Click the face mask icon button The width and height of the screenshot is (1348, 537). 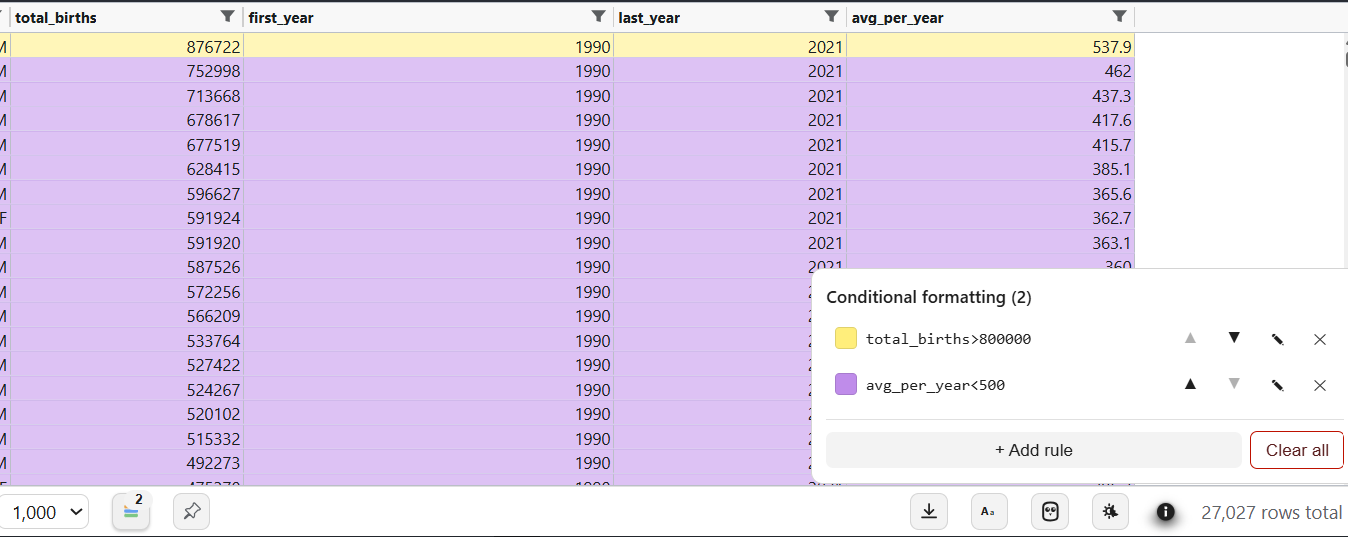click(1050, 512)
